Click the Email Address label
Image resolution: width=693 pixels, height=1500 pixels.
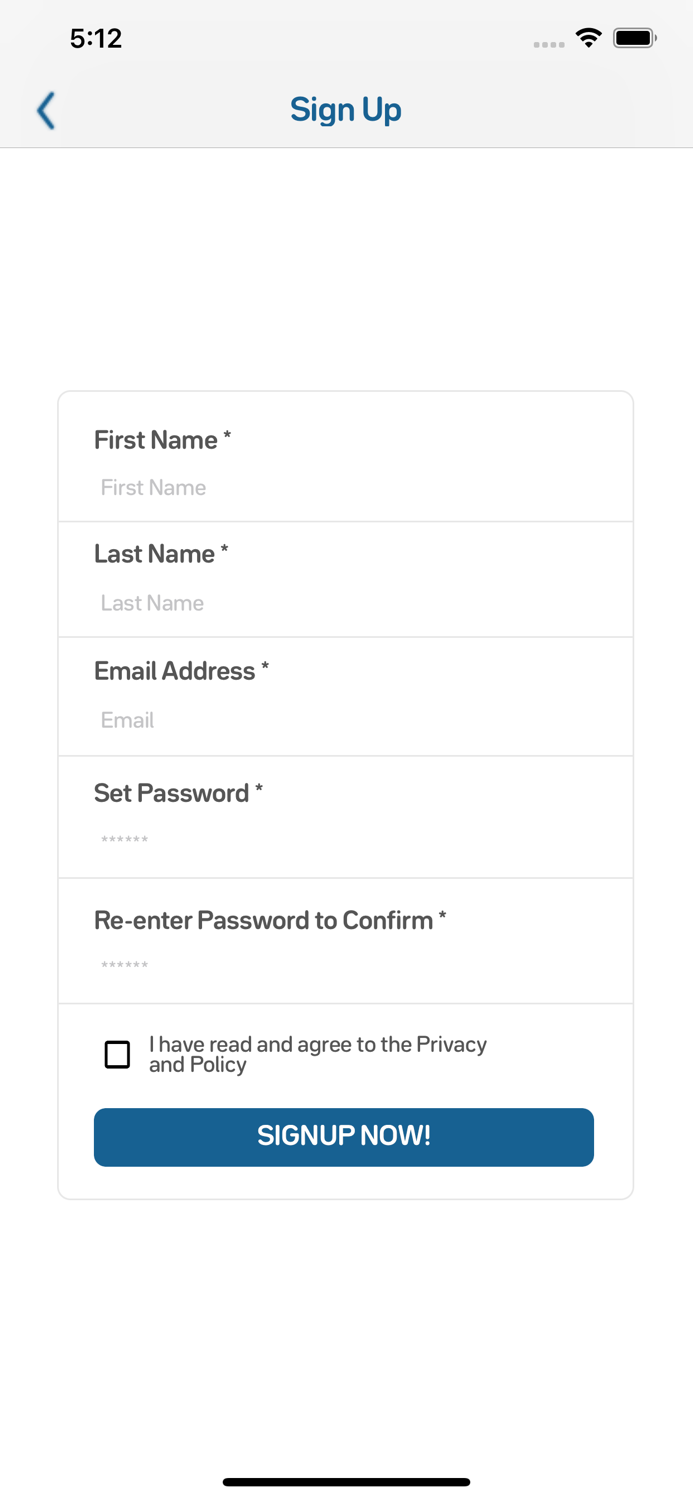point(181,671)
